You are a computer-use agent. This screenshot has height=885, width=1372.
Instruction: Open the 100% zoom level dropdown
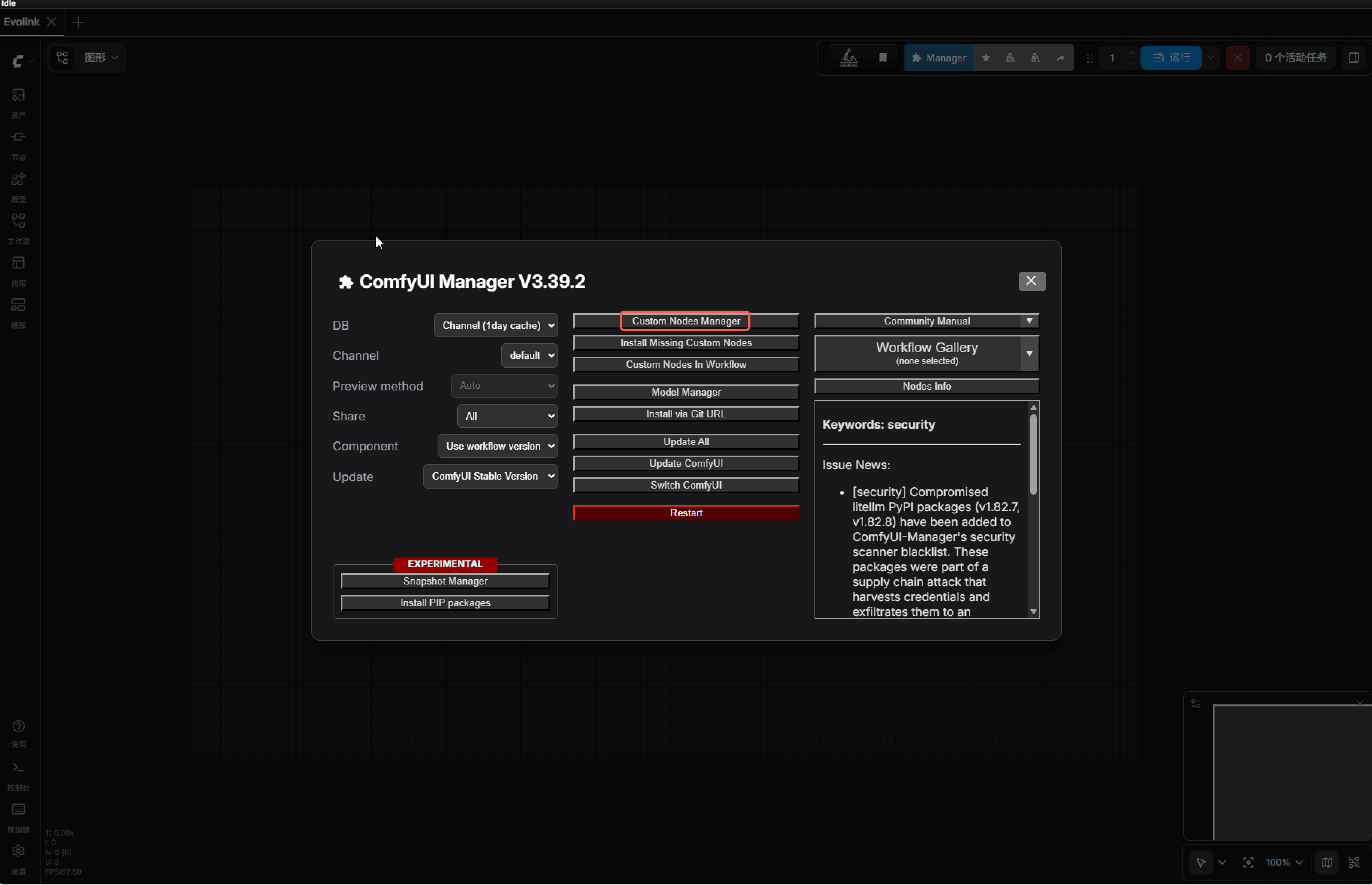coord(1284,862)
